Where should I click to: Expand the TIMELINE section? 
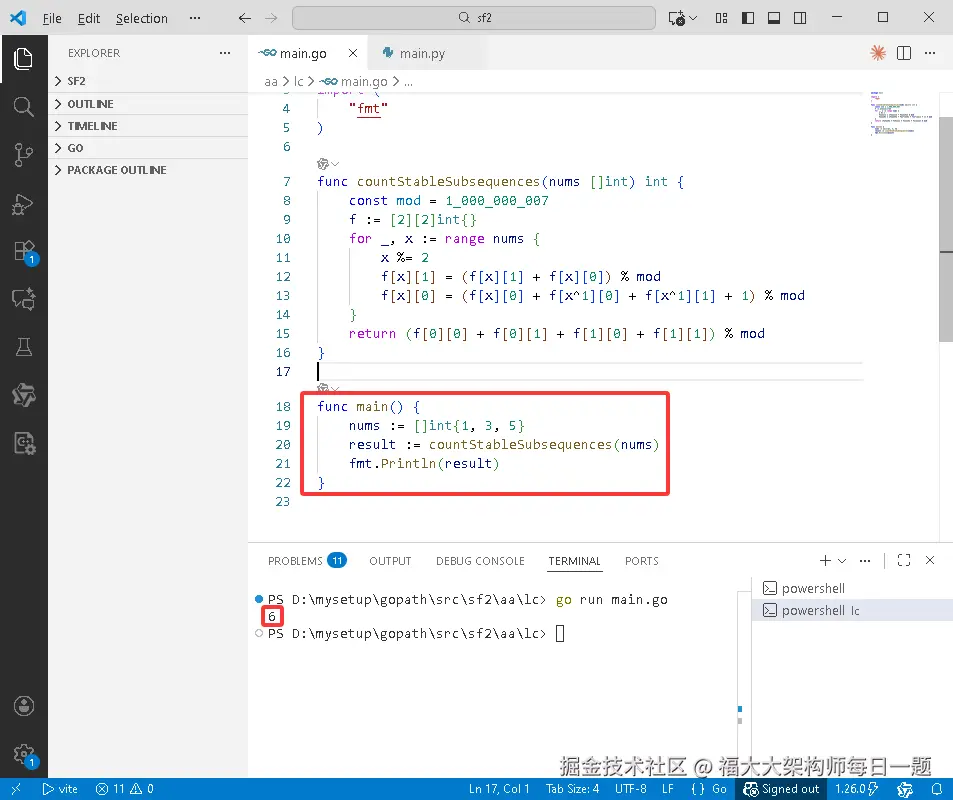[148, 126]
